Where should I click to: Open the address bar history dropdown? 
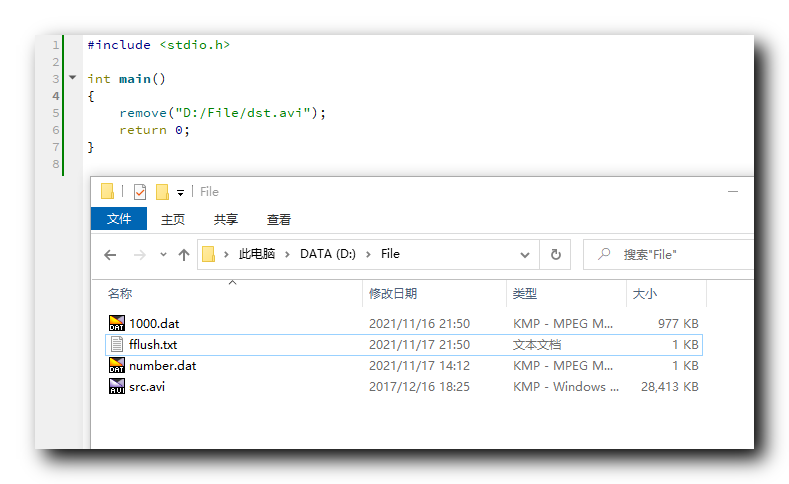[525, 255]
